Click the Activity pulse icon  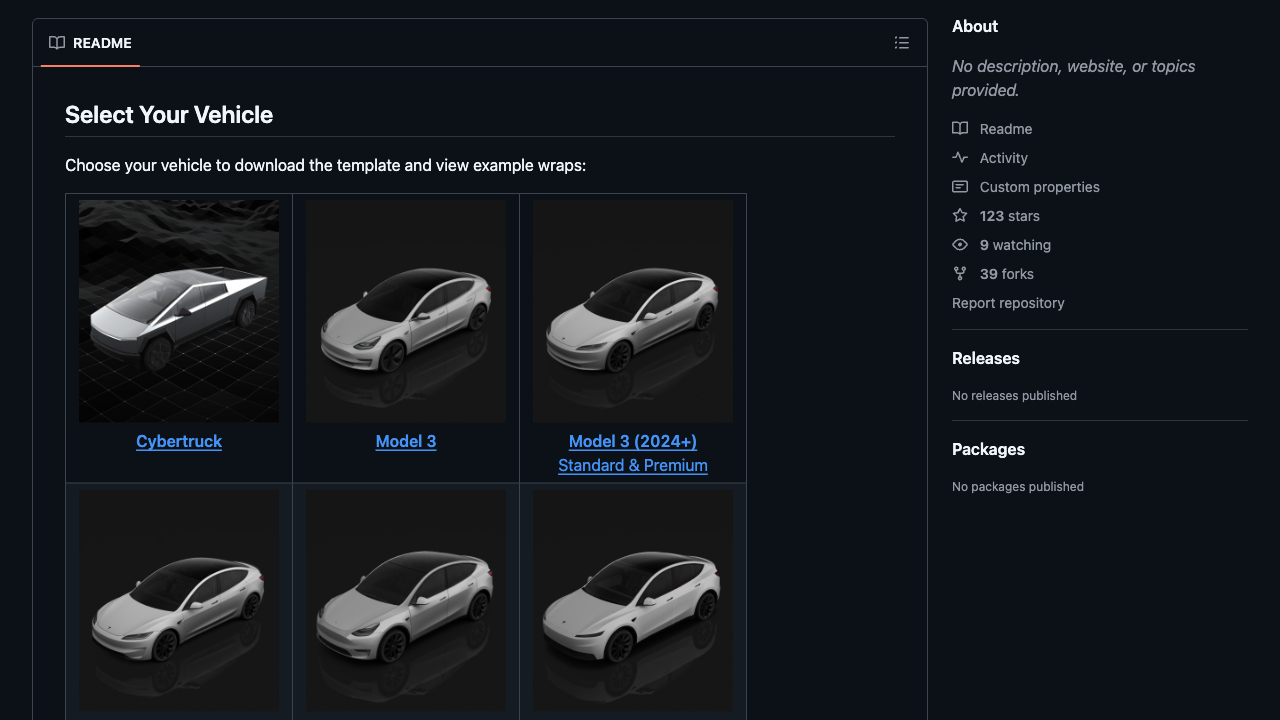pyautogui.click(x=960, y=158)
